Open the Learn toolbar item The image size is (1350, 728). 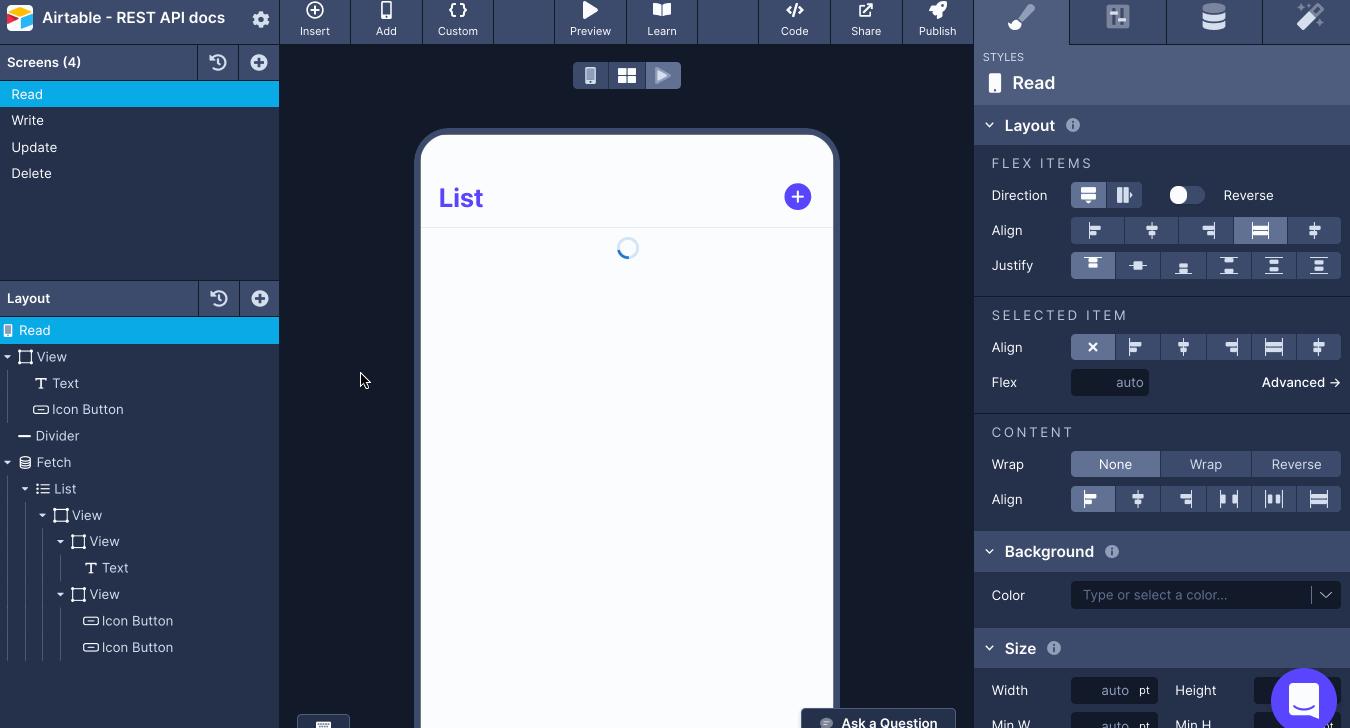click(x=662, y=21)
